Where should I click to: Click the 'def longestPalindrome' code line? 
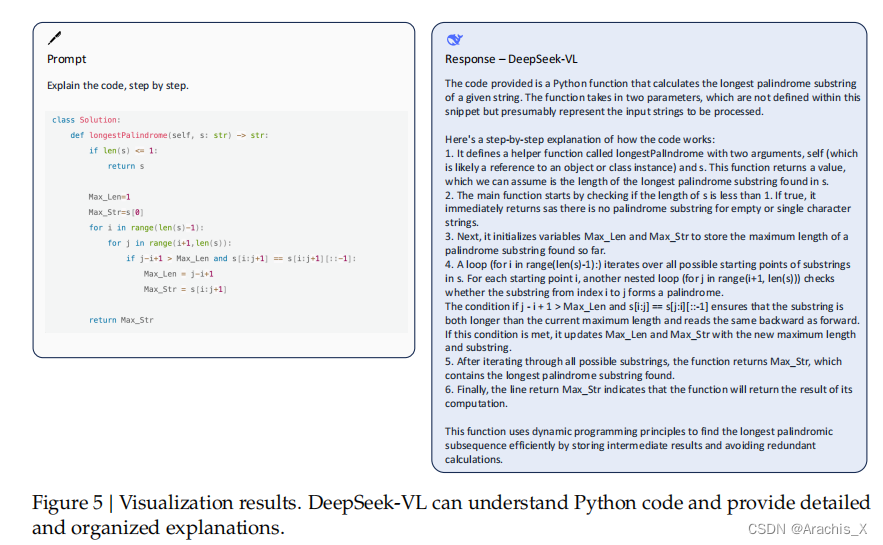click(169, 135)
